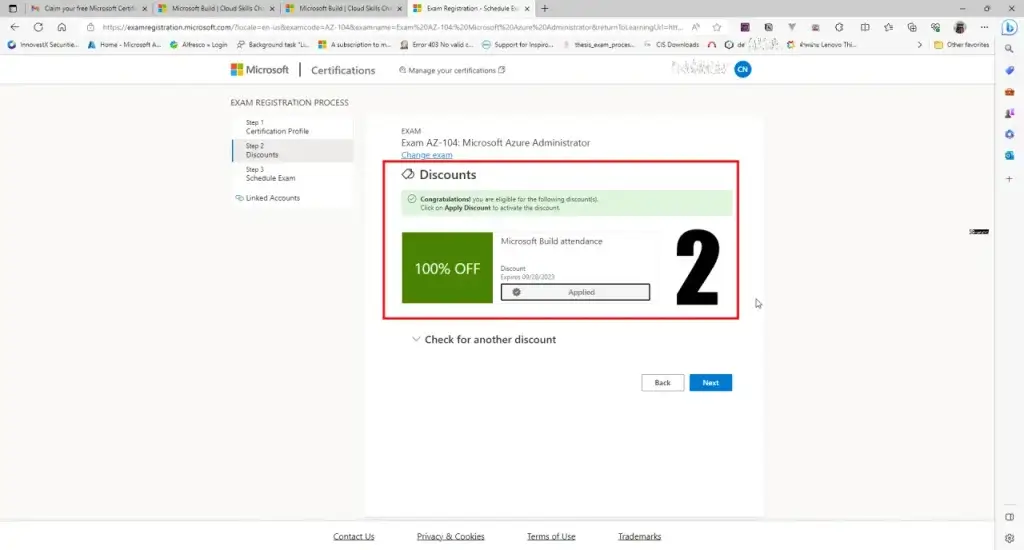
Task: View site information lock icon
Action: (90, 27)
